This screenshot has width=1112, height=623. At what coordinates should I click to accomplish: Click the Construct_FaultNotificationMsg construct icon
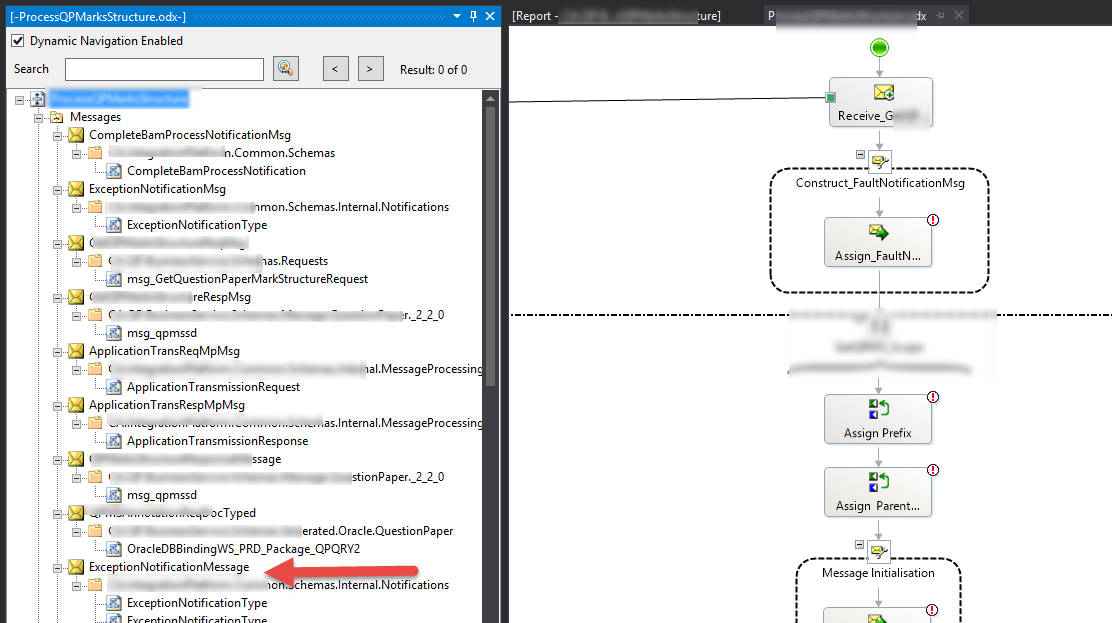pyautogui.click(x=880, y=161)
